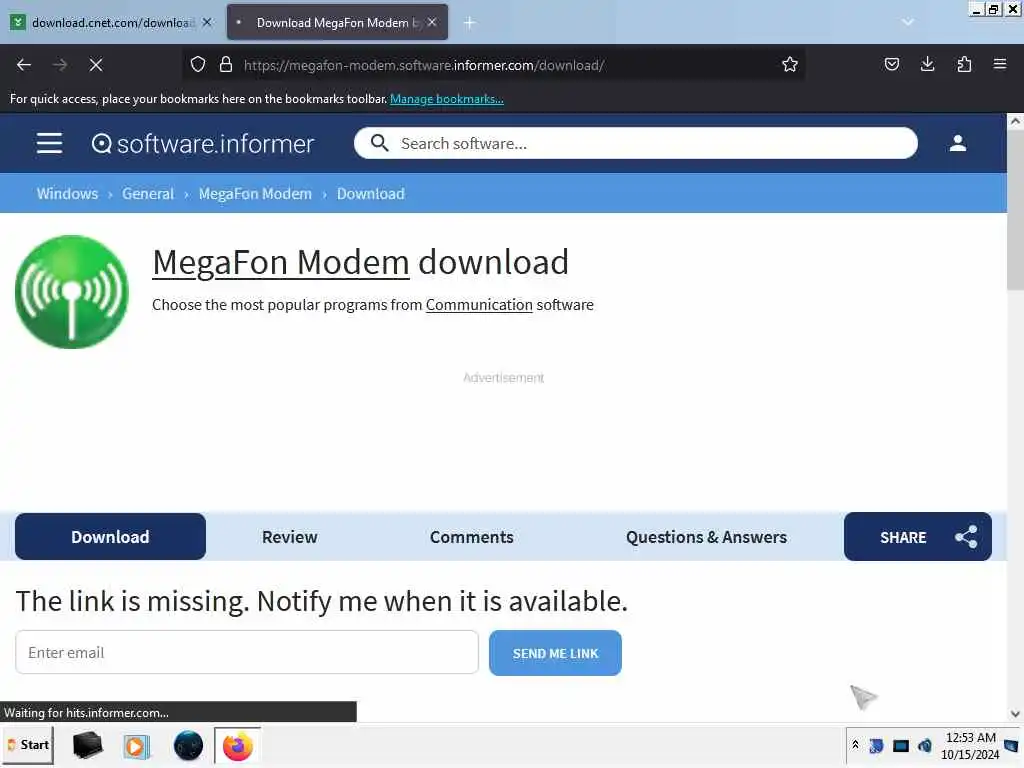Viewport: 1024px width, 768px height.
Task: Go to Windows breadcrumb
Action: click(x=67, y=193)
